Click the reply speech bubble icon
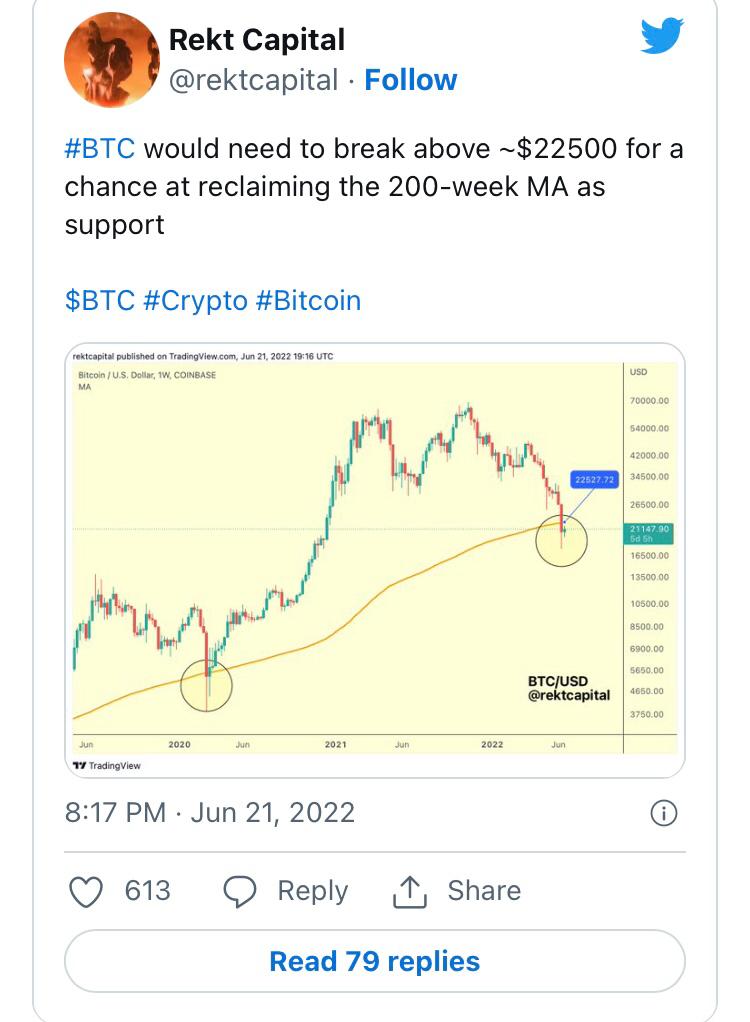The height and width of the screenshot is (1022, 750). (x=241, y=891)
